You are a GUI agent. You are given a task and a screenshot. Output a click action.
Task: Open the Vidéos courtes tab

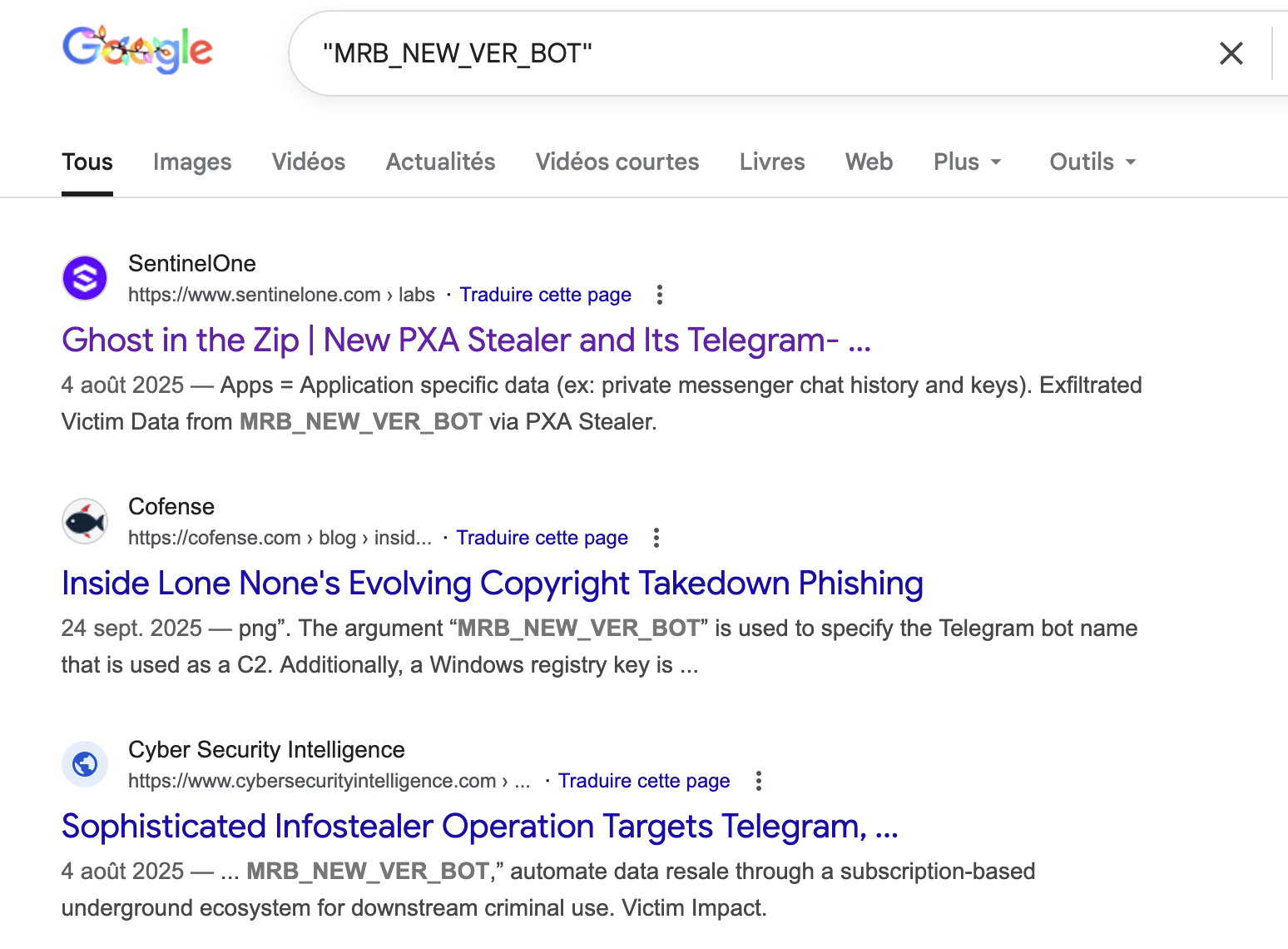[617, 161]
